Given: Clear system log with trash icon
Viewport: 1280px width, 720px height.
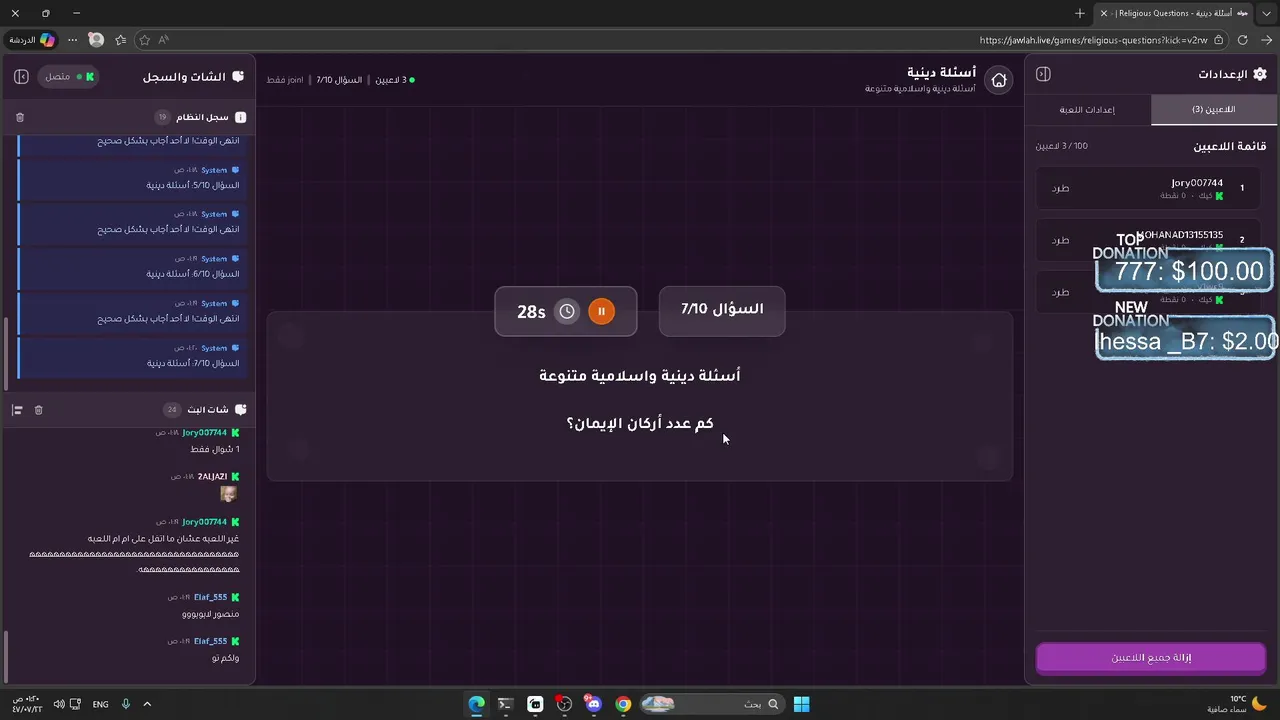Looking at the screenshot, I should pos(20,117).
